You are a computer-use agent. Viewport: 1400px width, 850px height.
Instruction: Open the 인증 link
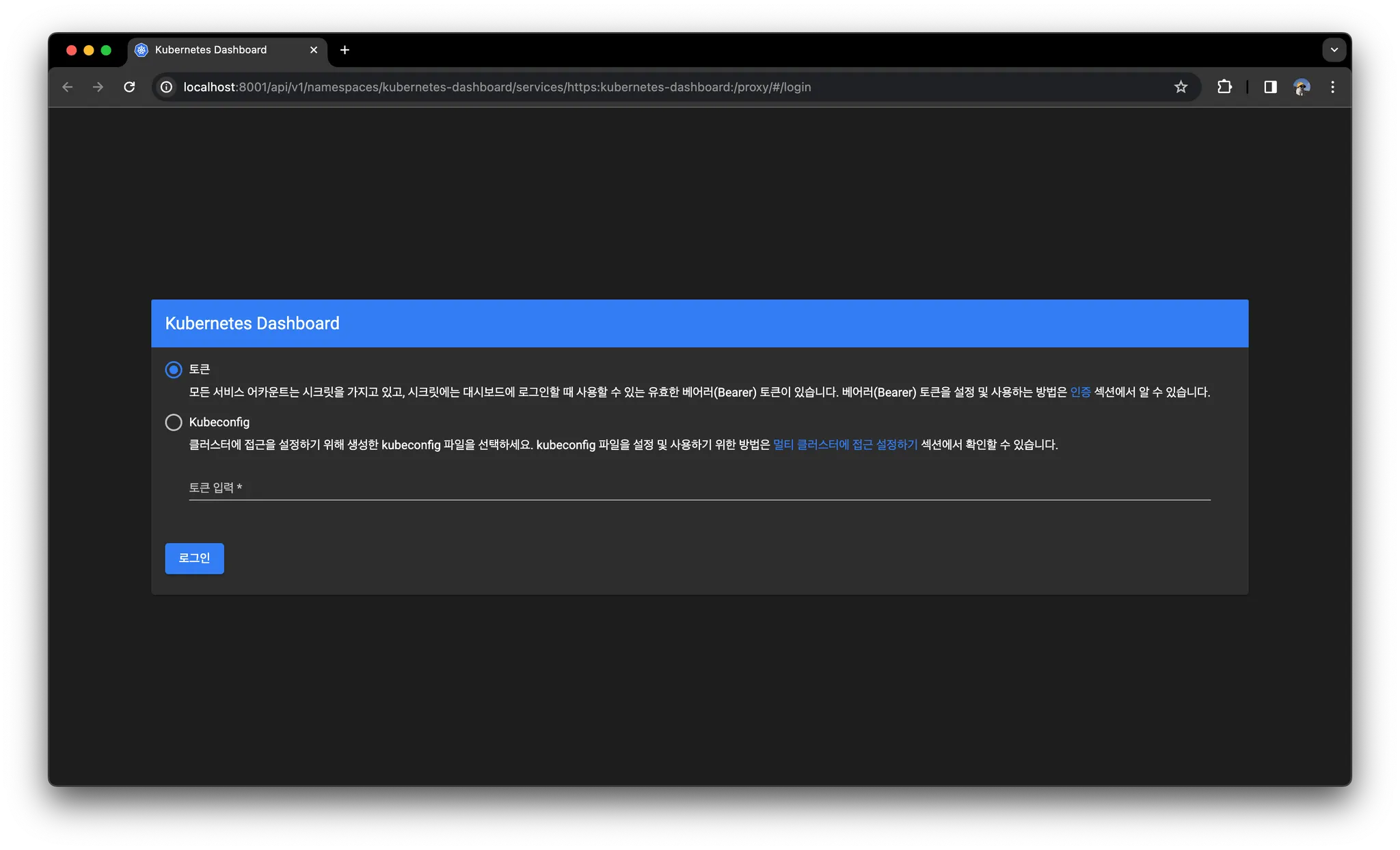1080,392
